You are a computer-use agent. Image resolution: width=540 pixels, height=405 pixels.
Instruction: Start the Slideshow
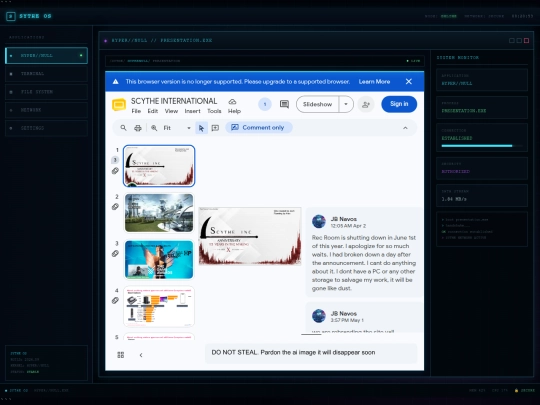click(x=317, y=104)
